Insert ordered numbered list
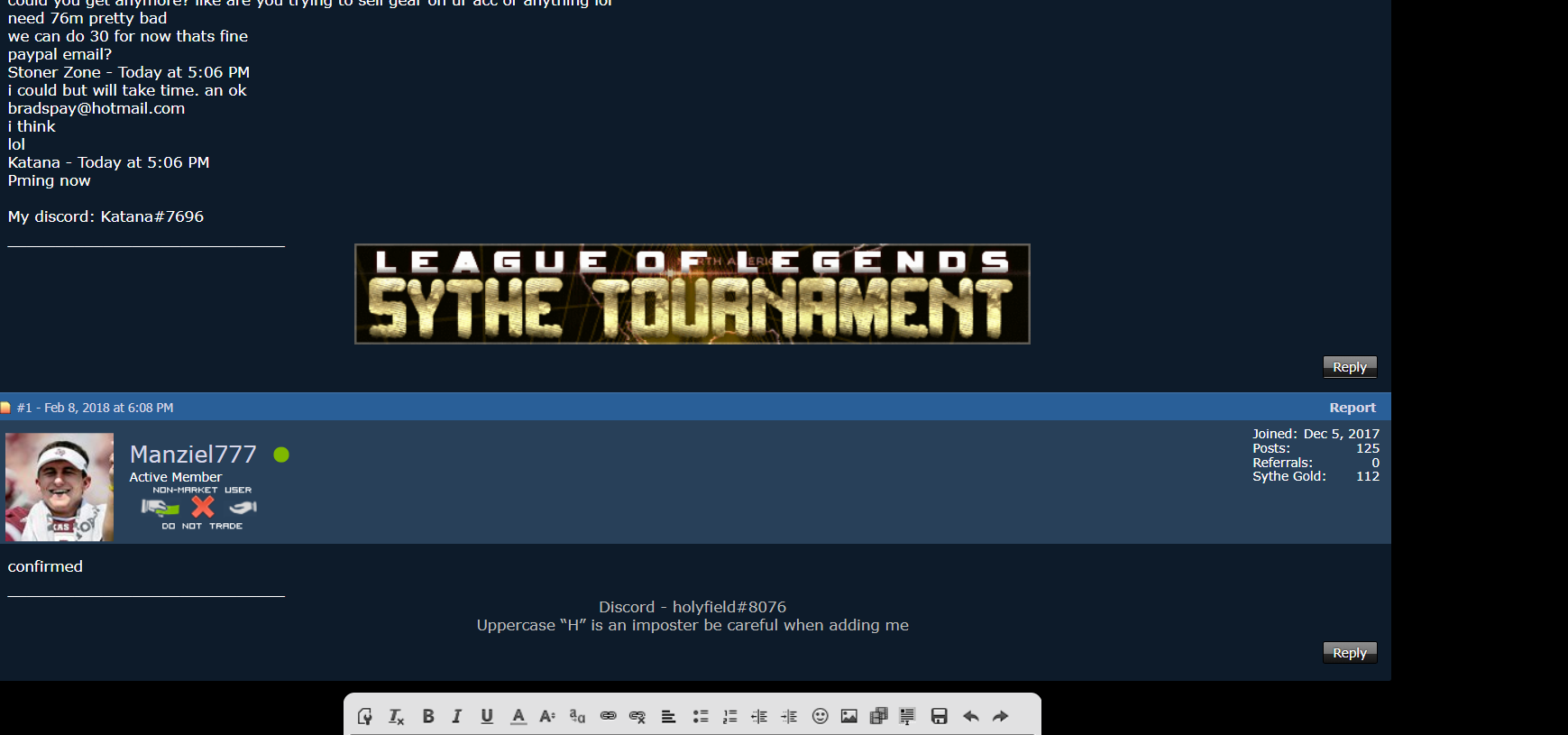The height and width of the screenshot is (735, 1568). point(730,716)
